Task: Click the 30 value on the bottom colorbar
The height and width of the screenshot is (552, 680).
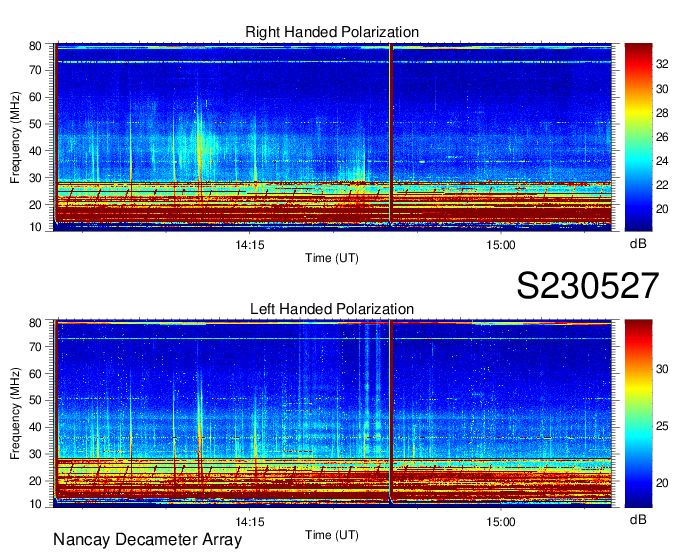Action: tap(662, 369)
